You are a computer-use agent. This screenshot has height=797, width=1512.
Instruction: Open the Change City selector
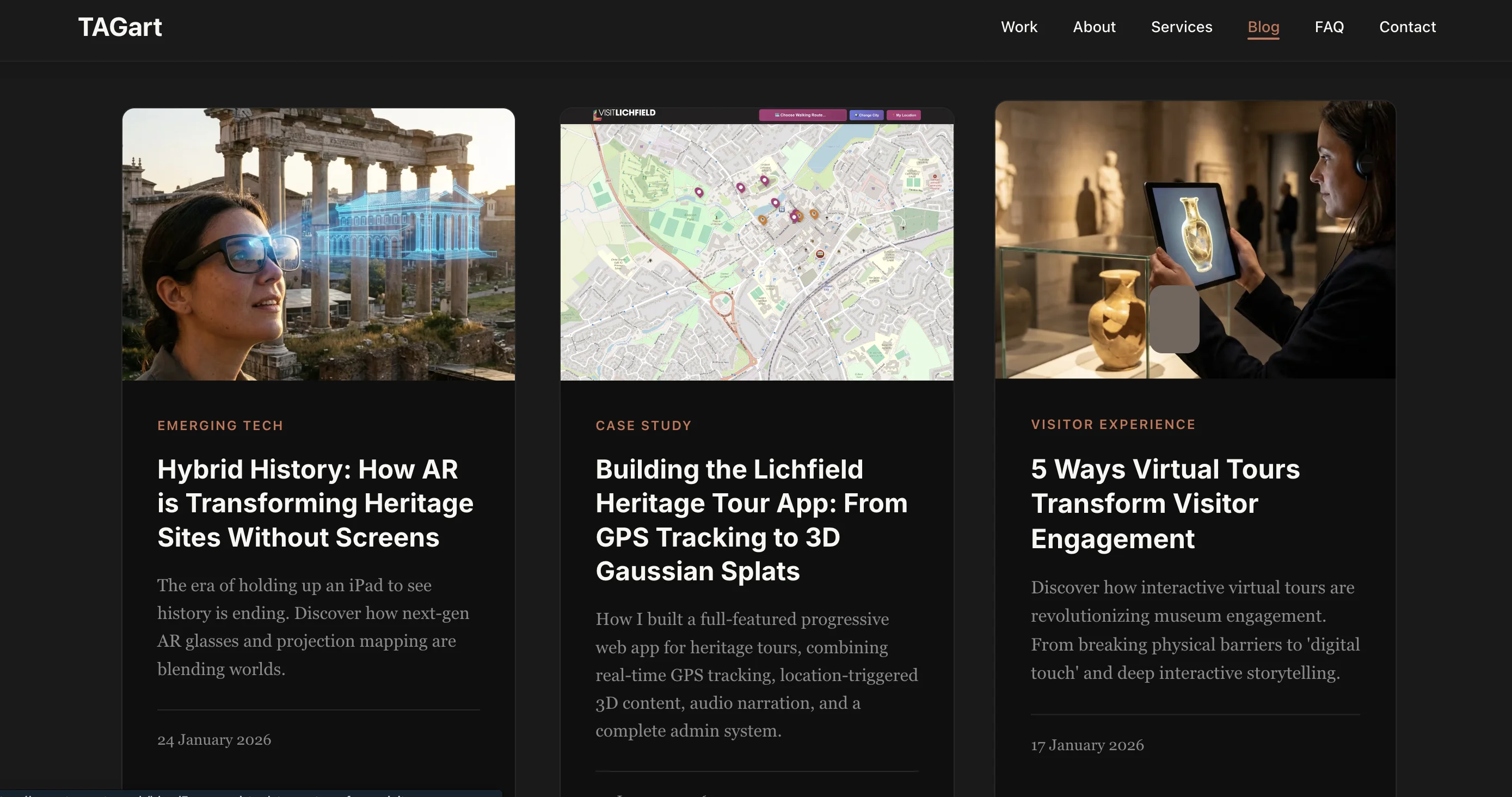pos(867,115)
